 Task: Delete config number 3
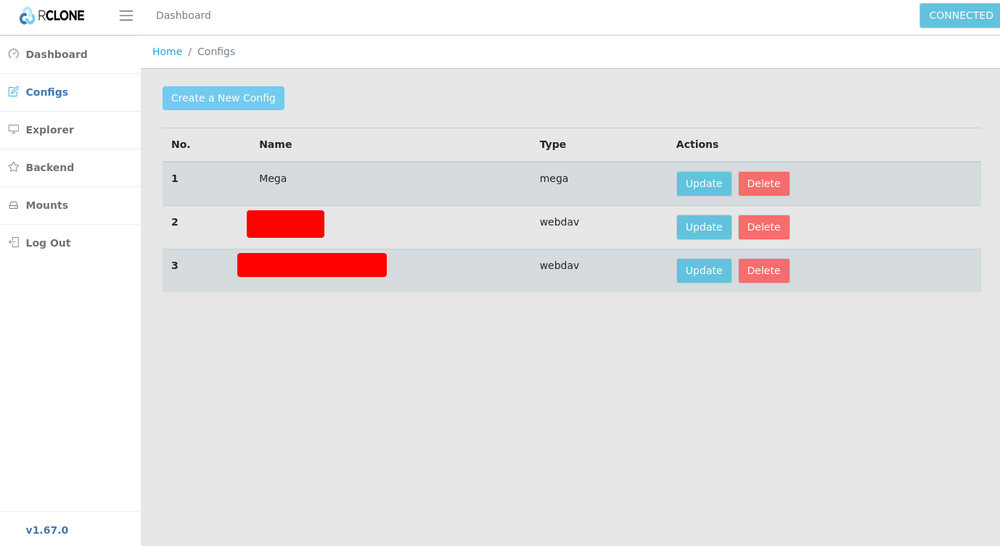764,270
